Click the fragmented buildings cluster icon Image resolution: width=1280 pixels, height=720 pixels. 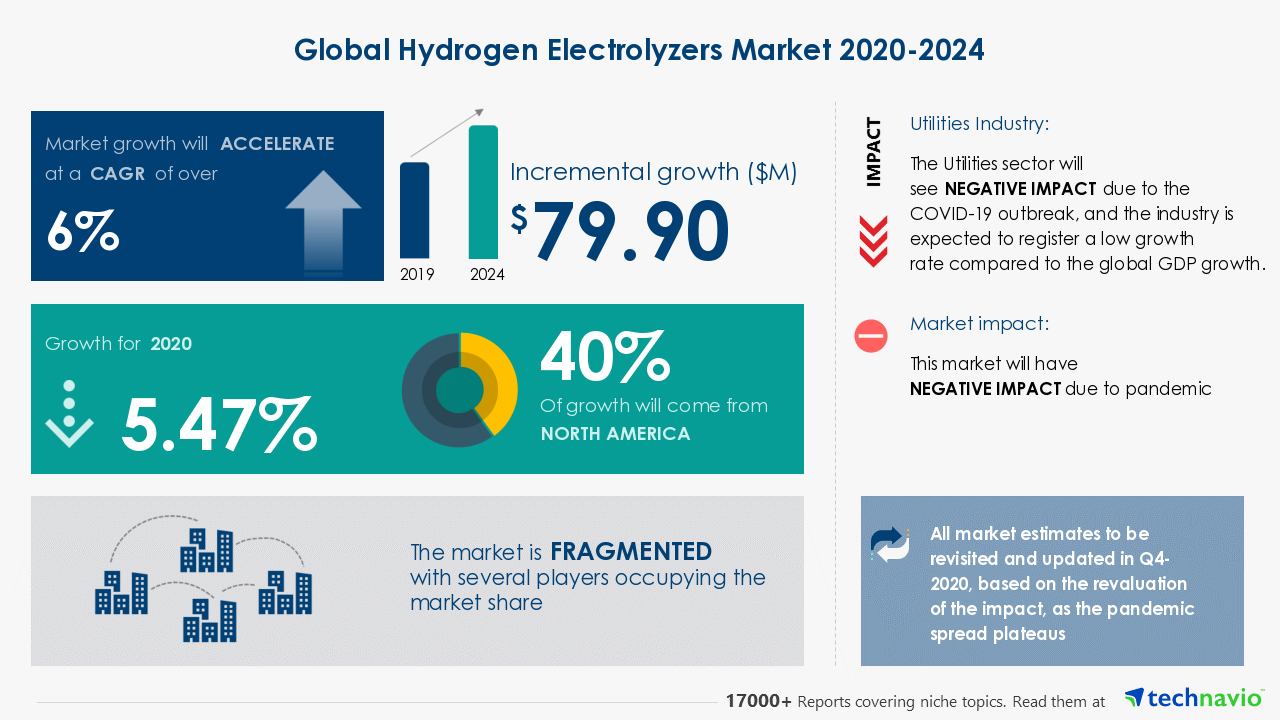[204, 579]
